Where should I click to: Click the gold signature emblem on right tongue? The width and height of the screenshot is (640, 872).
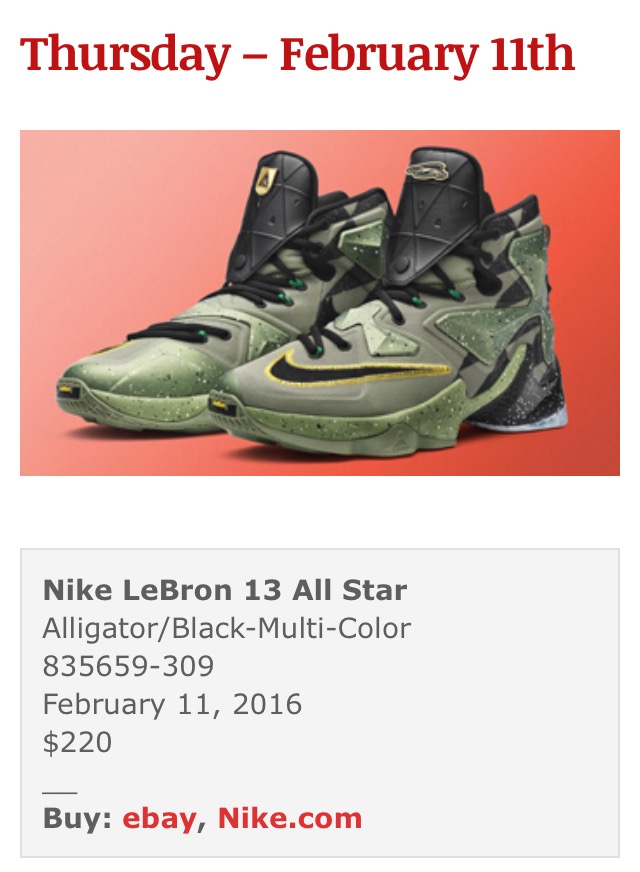430,171
